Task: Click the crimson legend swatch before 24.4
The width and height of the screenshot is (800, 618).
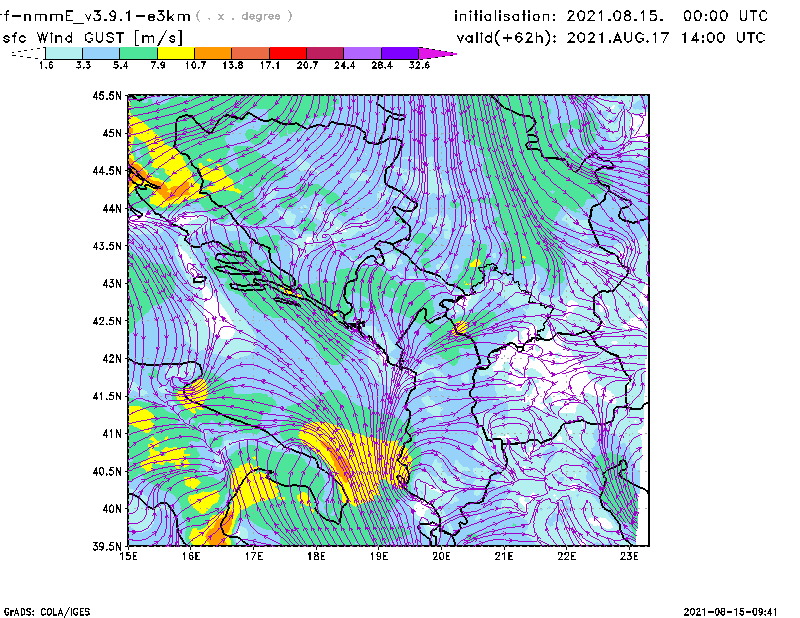Action: [x=326, y=53]
